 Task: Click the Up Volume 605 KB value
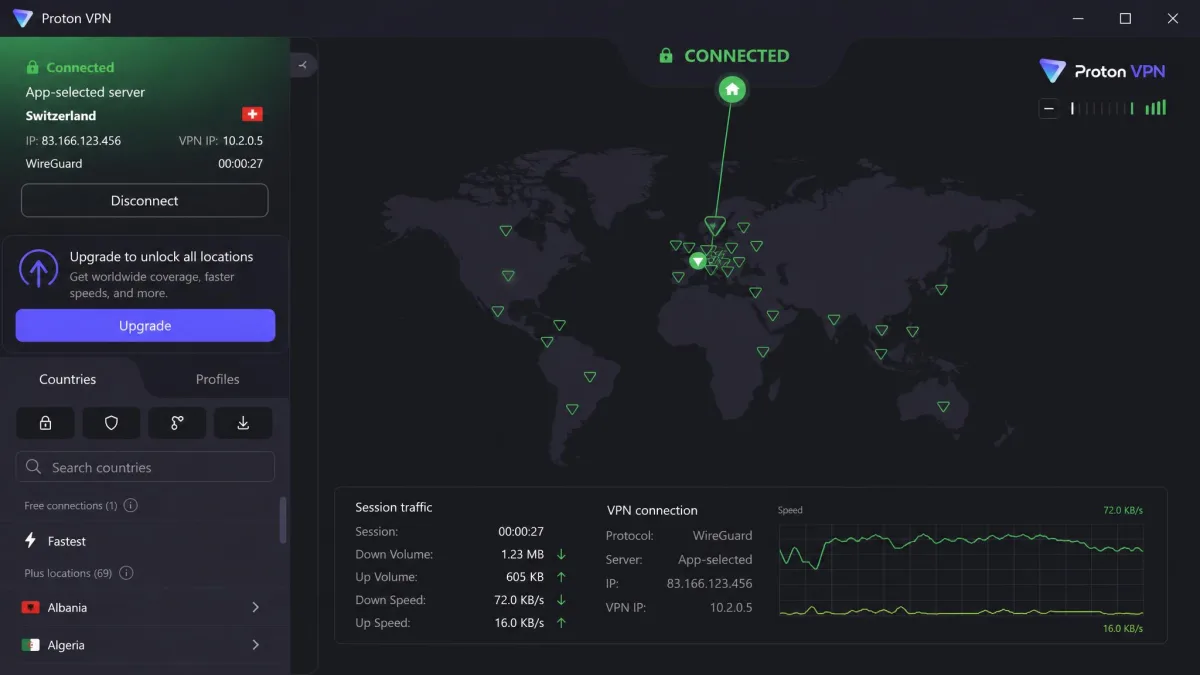click(525, 577)
